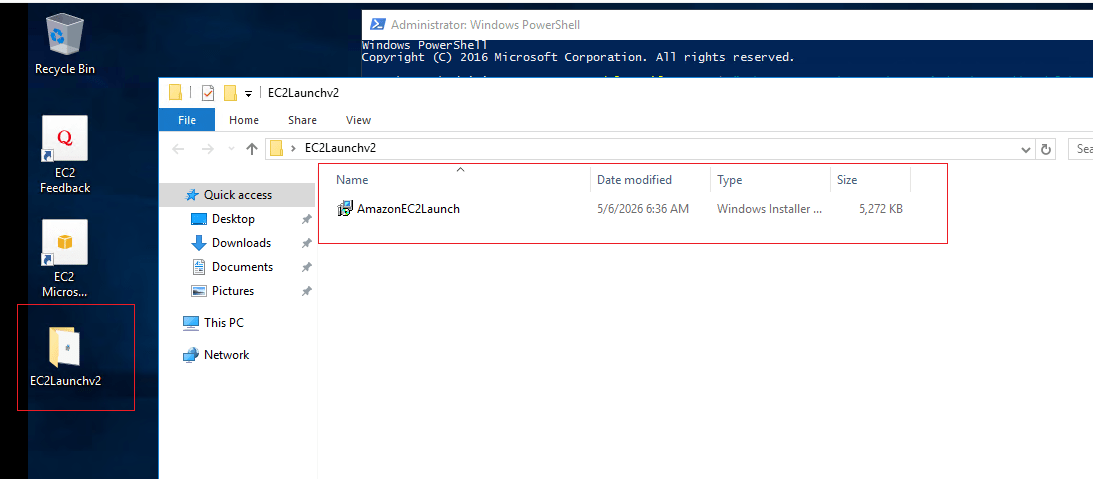The width and height of the screenshot is (1093, 479).
Task: Open Documents in navigation pane
Action: (x=242, y=267)
